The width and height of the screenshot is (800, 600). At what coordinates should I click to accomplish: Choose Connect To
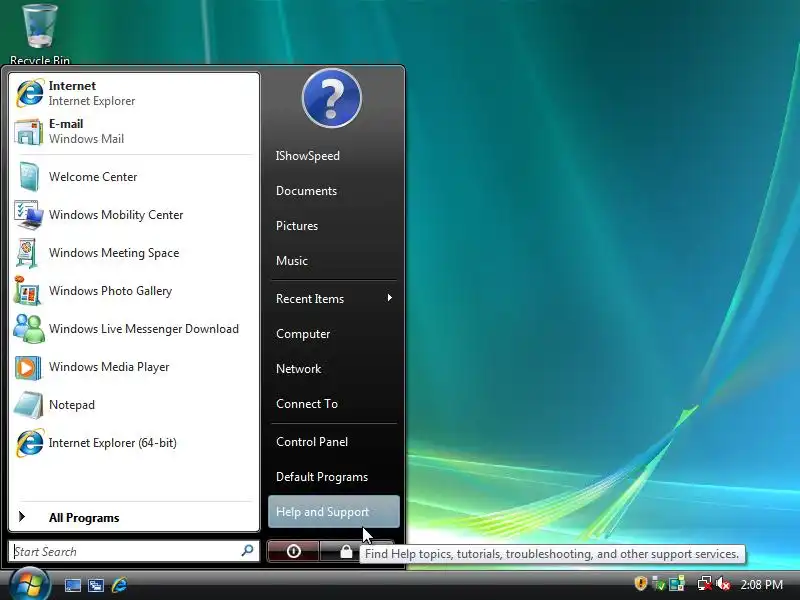coord(333,404)
